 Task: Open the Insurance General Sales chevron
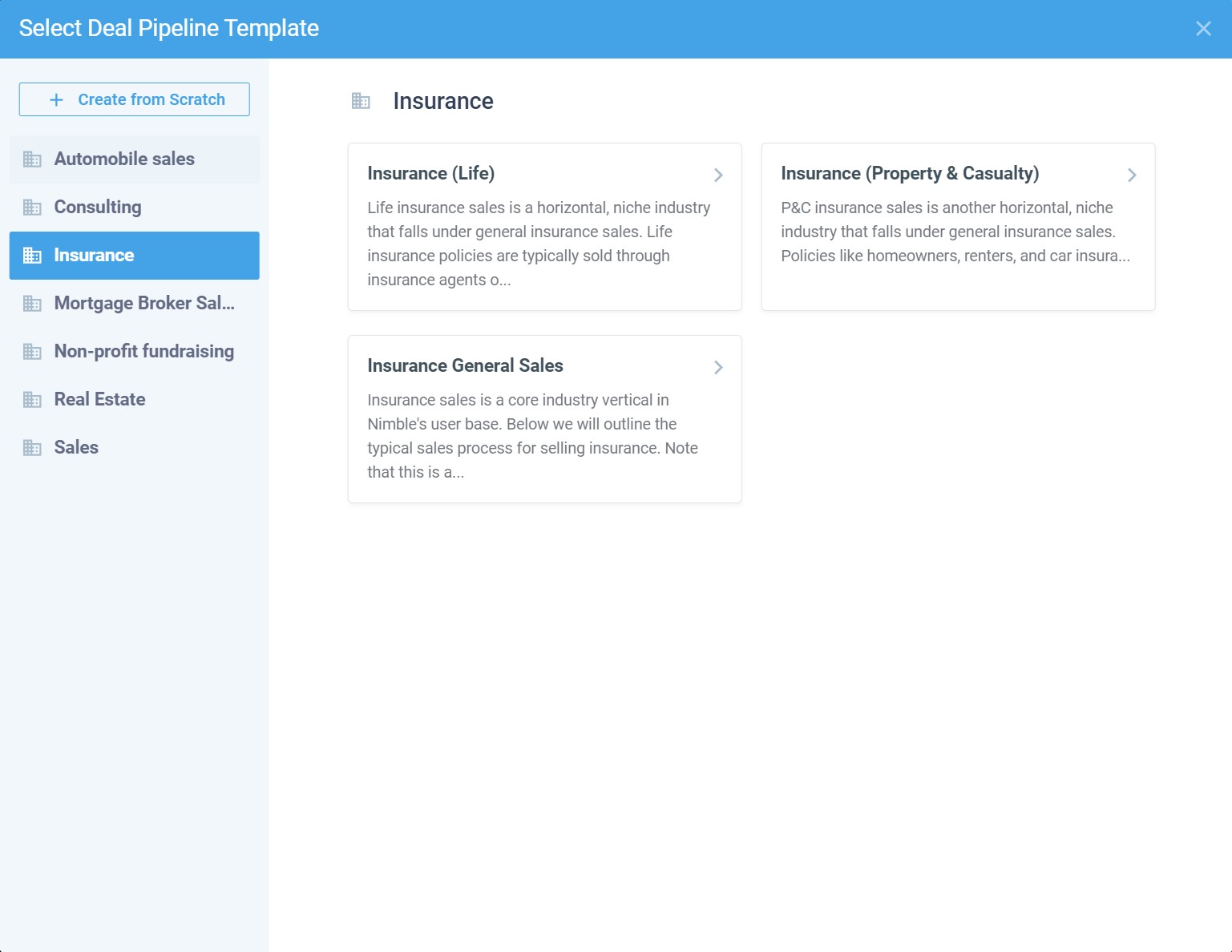click(x=718, y=367)
